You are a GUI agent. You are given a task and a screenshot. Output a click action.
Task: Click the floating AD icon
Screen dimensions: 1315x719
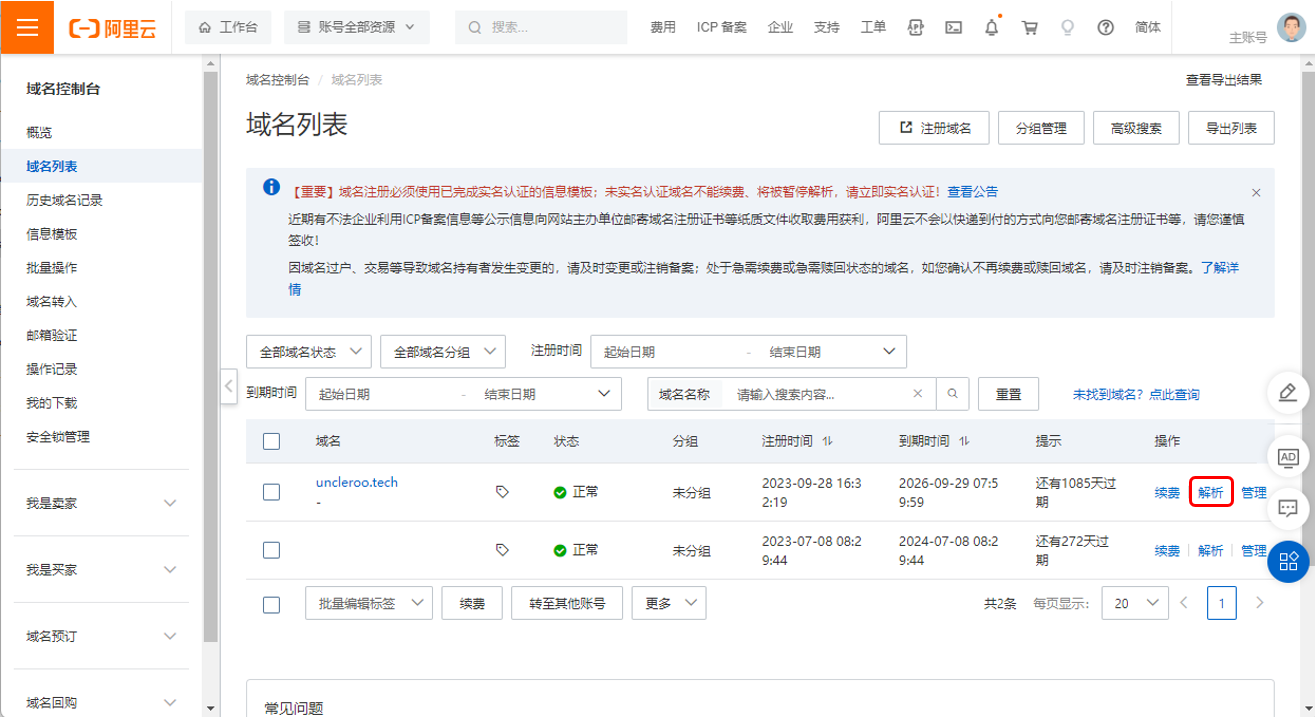(1288, 457)
